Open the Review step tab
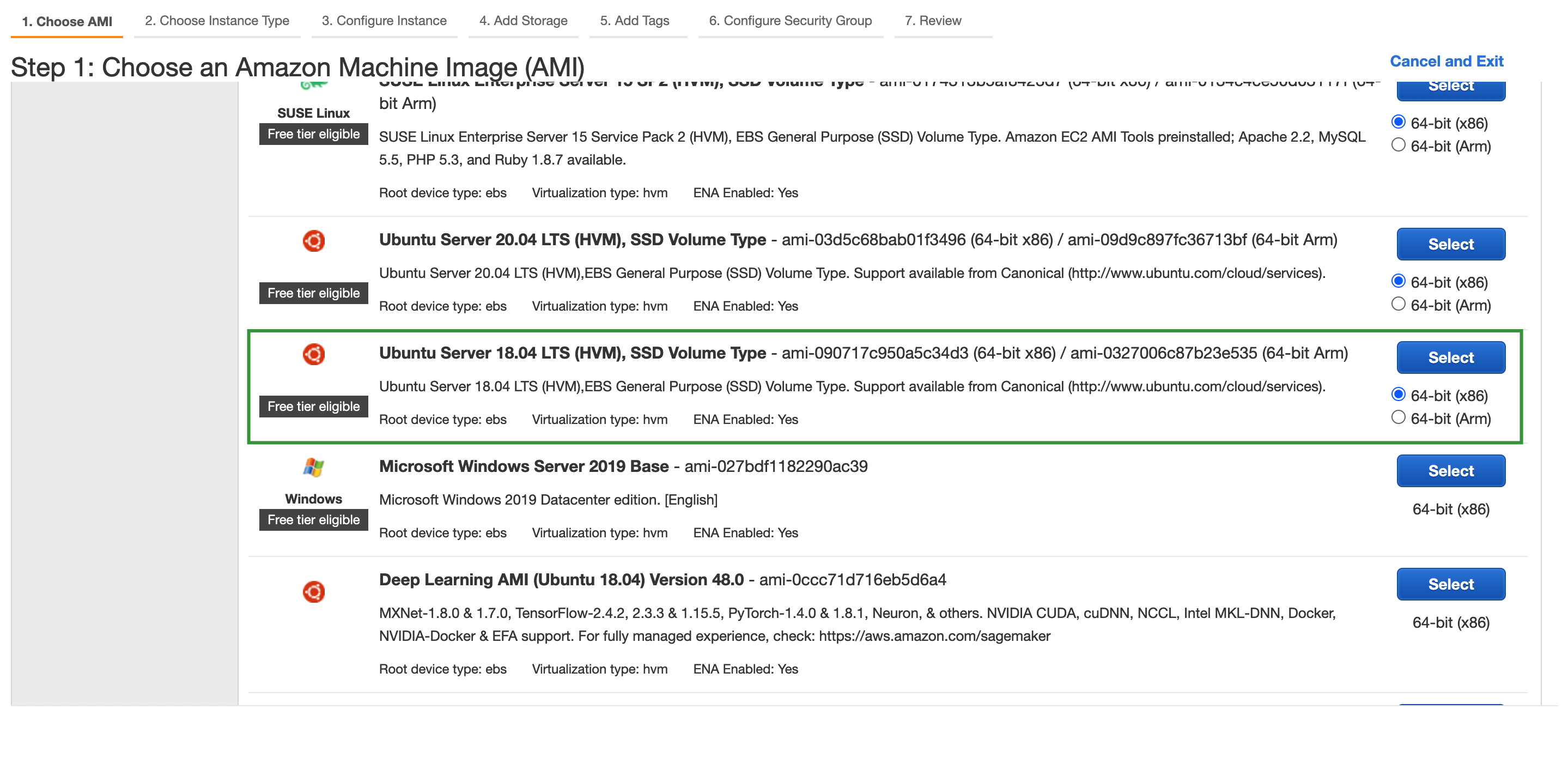The image size is (1568, 776). (x=933, y=21)
